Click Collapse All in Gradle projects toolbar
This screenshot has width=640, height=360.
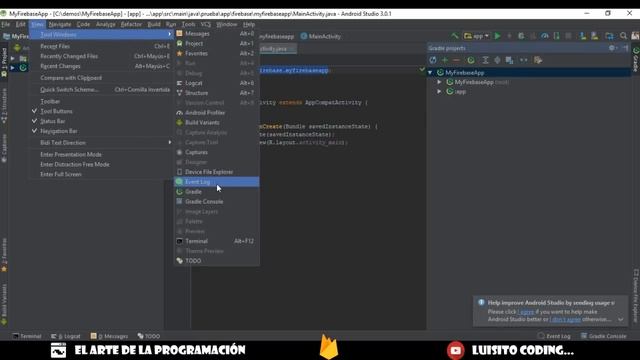point(497,60)
